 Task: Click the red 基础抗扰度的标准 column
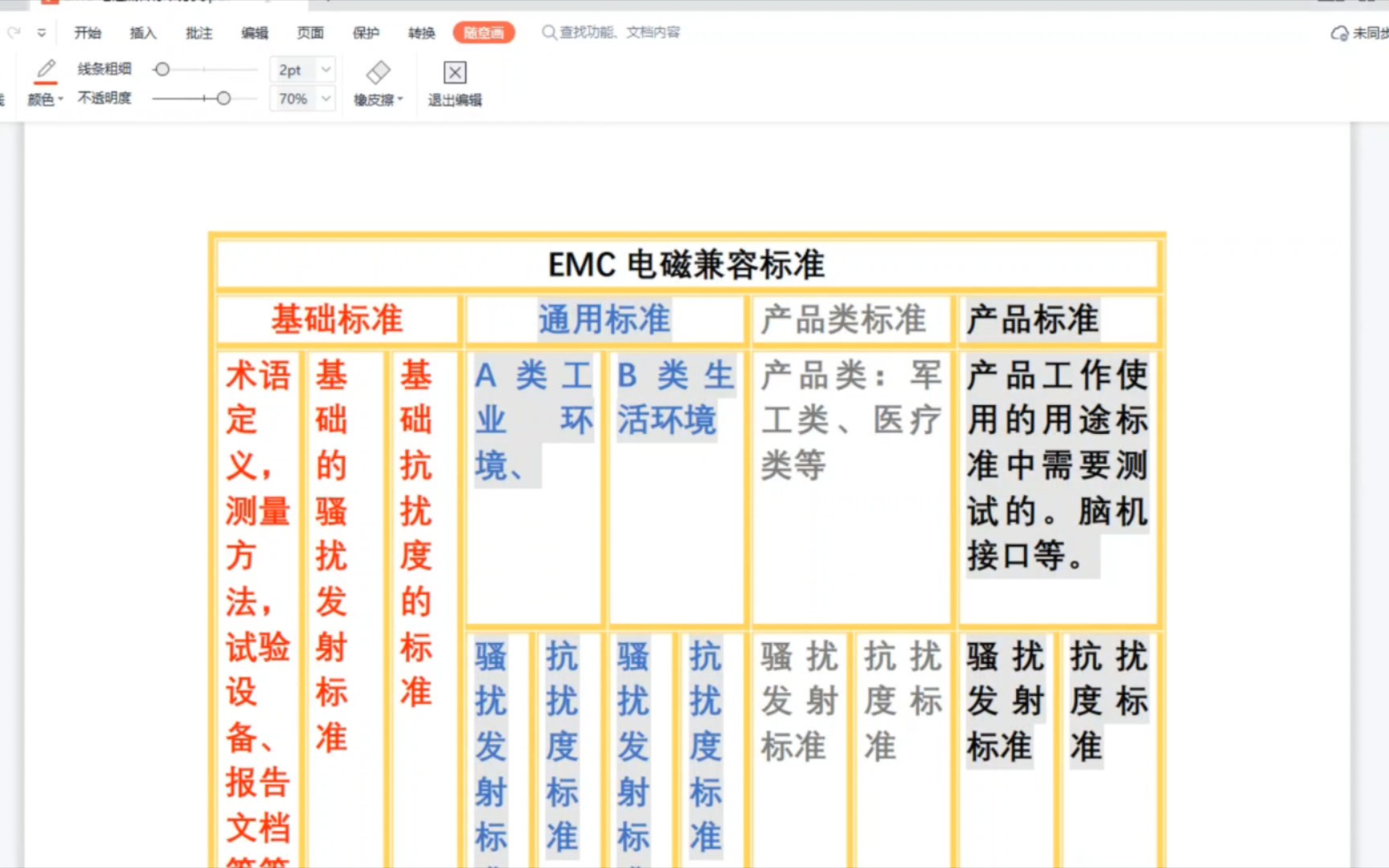point(416,534)
